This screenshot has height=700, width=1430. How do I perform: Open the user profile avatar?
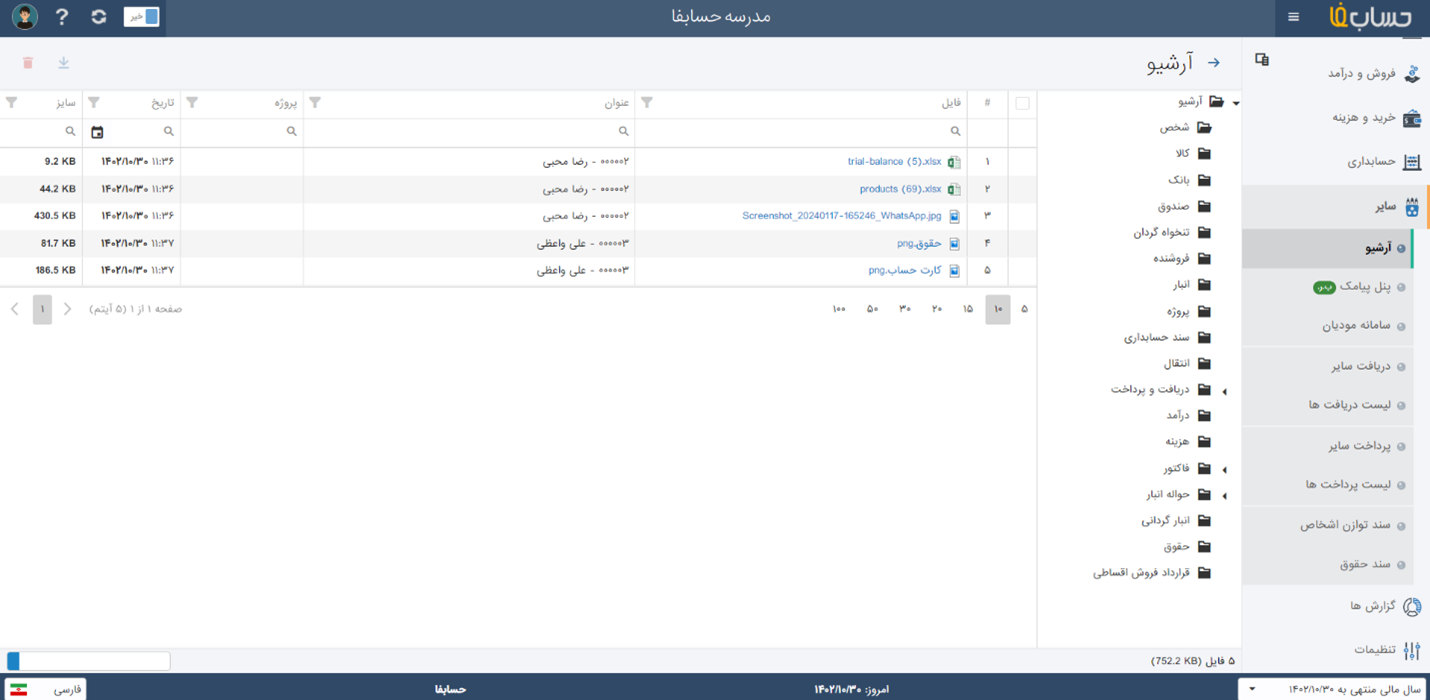tap(24, 17)
